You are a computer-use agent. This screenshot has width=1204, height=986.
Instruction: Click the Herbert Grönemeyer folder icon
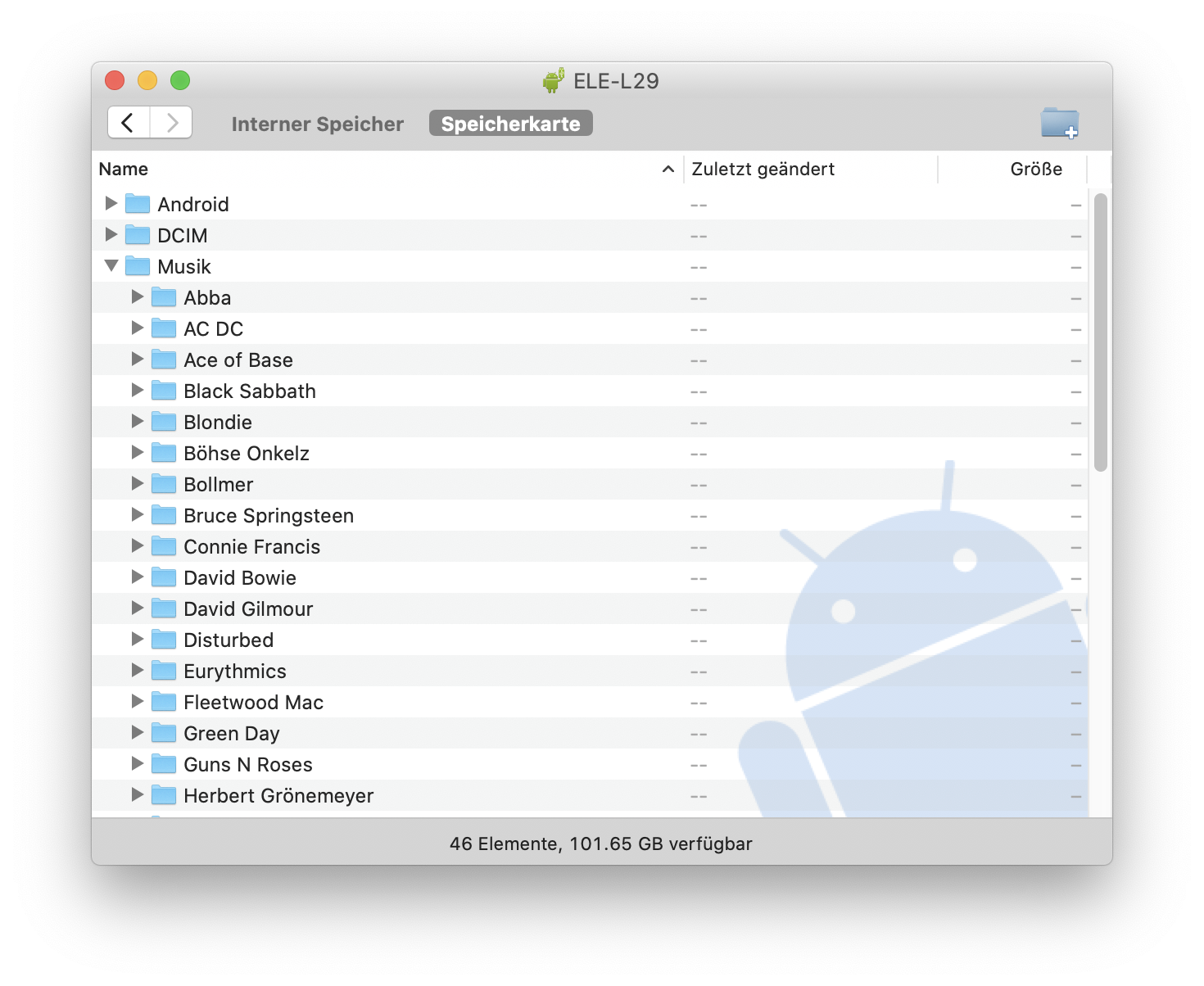(x=164, y=794)
